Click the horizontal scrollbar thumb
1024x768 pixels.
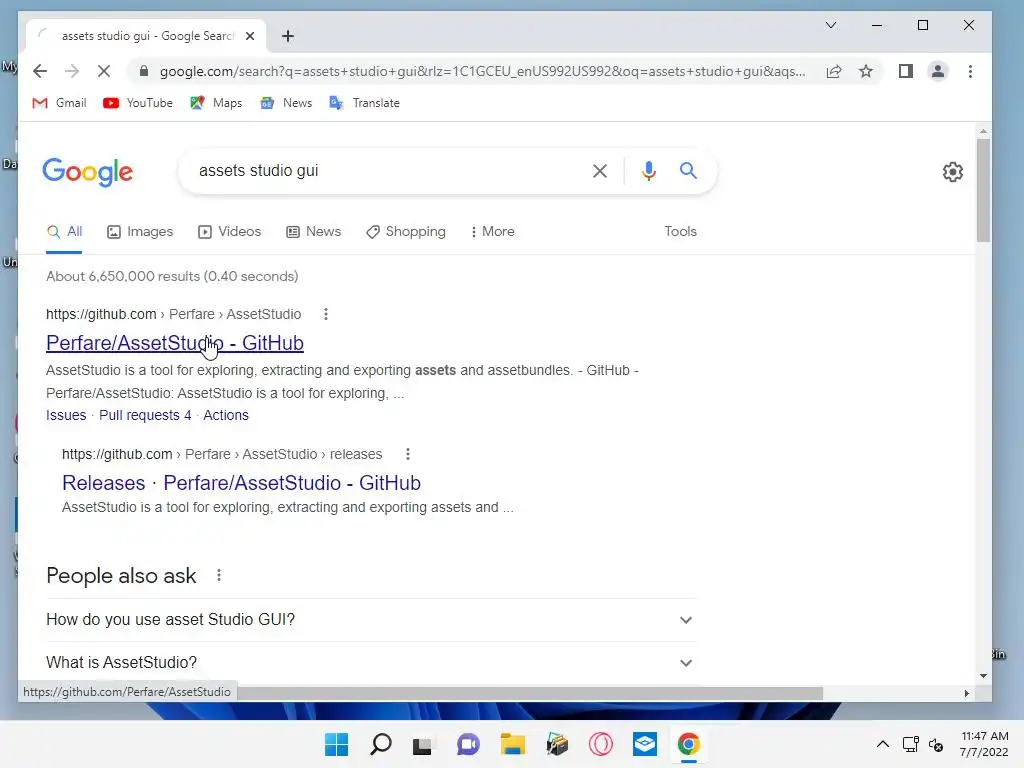point(530,693)
